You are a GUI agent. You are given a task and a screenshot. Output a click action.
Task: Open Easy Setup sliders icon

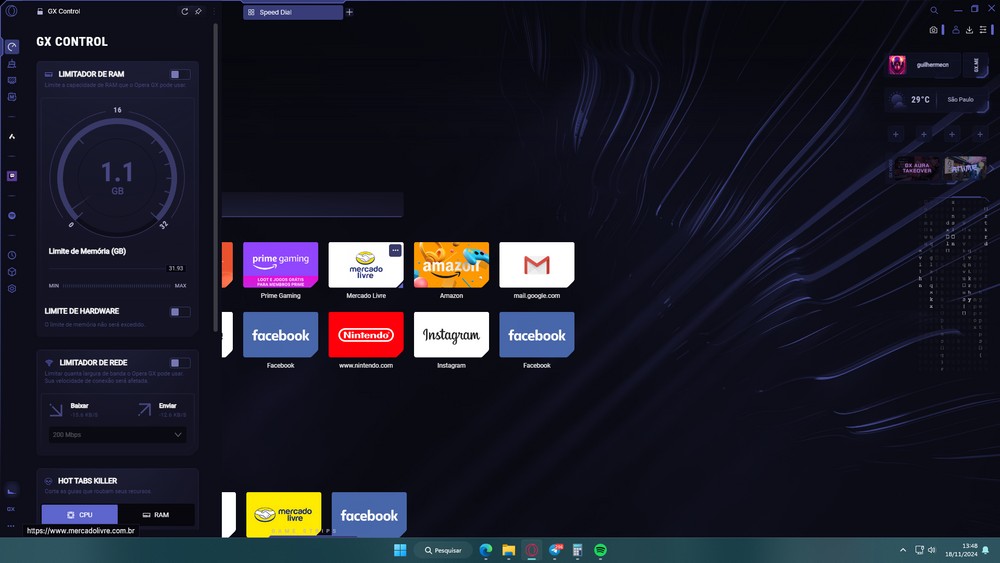[x=984, y=30]
